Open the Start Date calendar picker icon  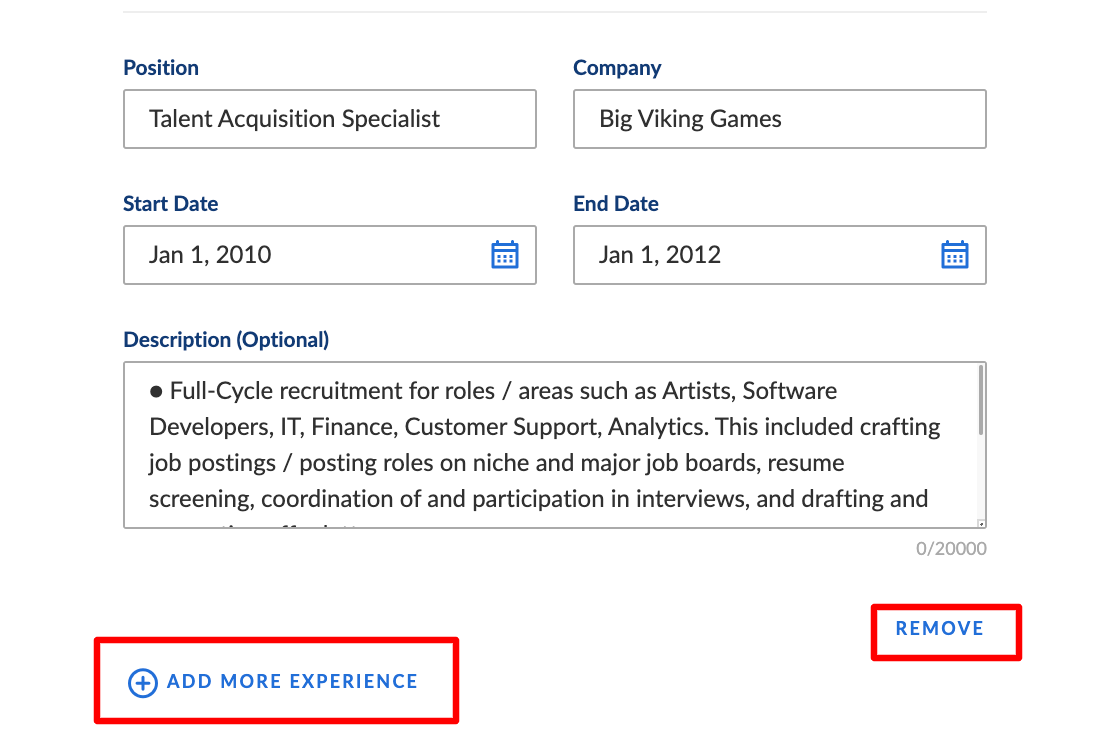tap(504, 255)
